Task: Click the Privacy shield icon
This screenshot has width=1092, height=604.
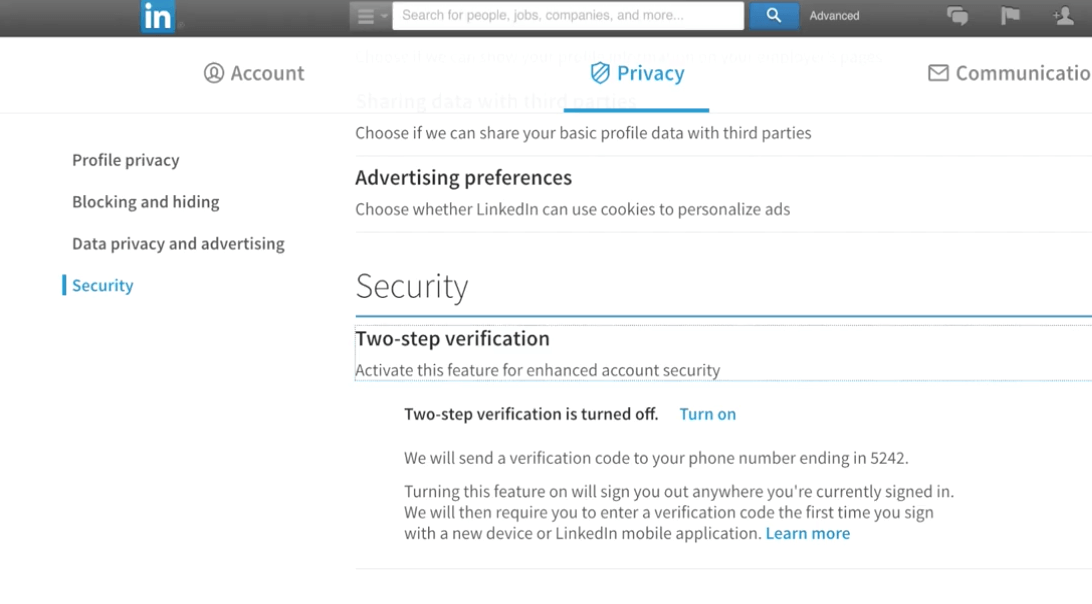Action: [600, 73]
